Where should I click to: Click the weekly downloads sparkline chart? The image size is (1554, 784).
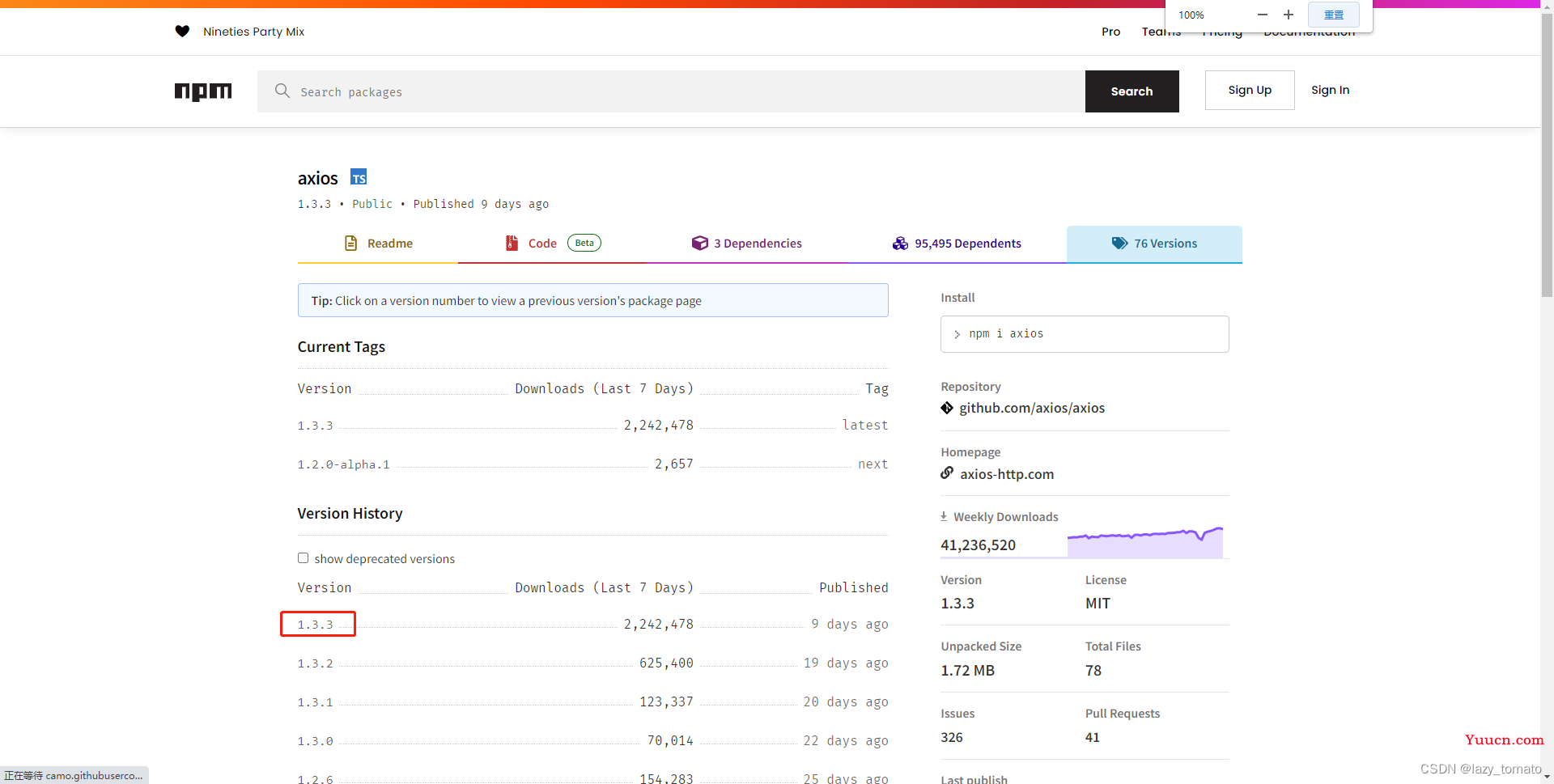1144,541
